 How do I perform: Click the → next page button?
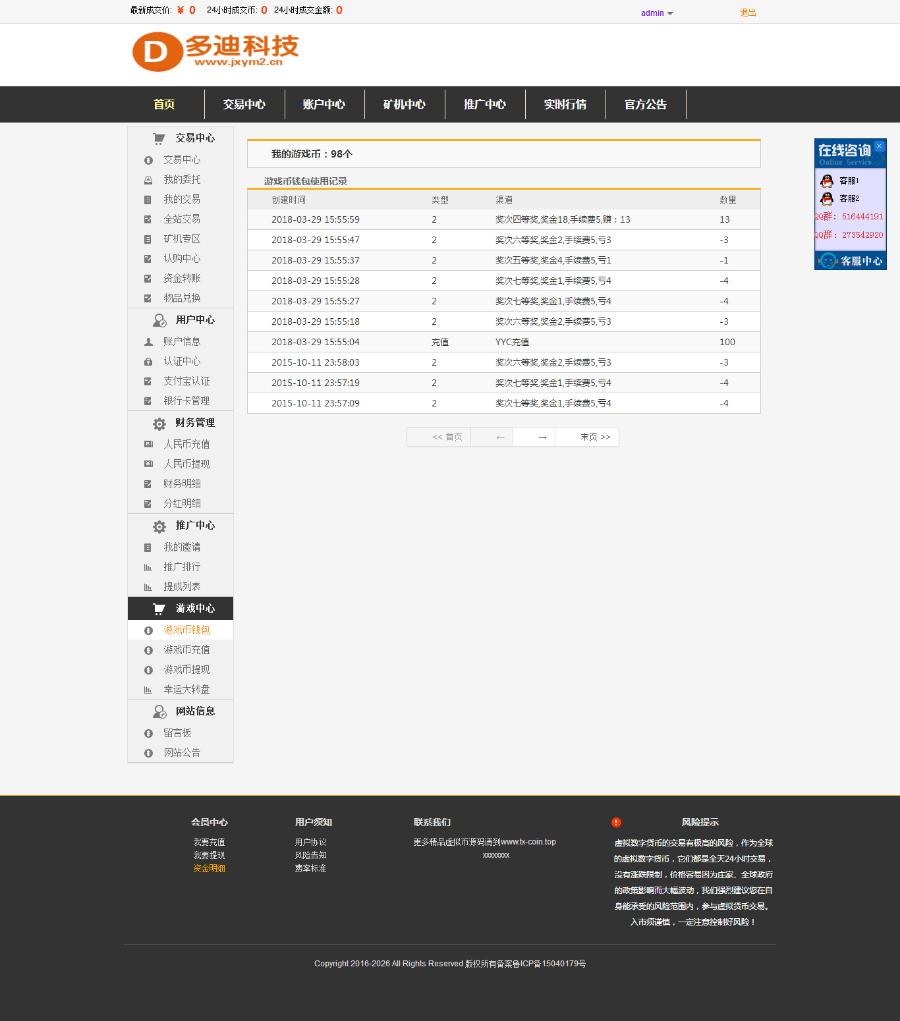[x=535, y=437]
